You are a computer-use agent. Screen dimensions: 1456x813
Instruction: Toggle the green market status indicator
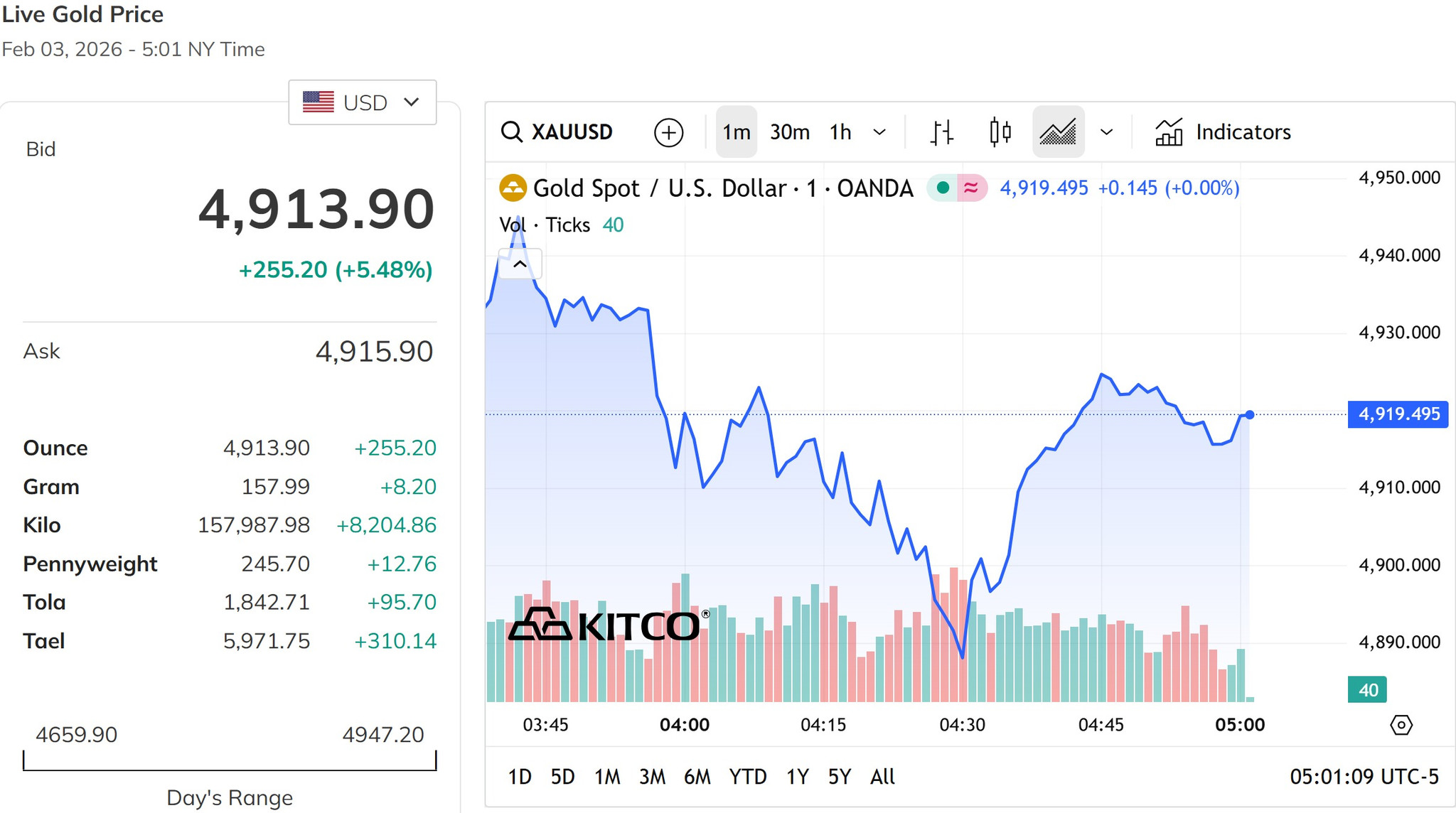click(x=943, y=188)
